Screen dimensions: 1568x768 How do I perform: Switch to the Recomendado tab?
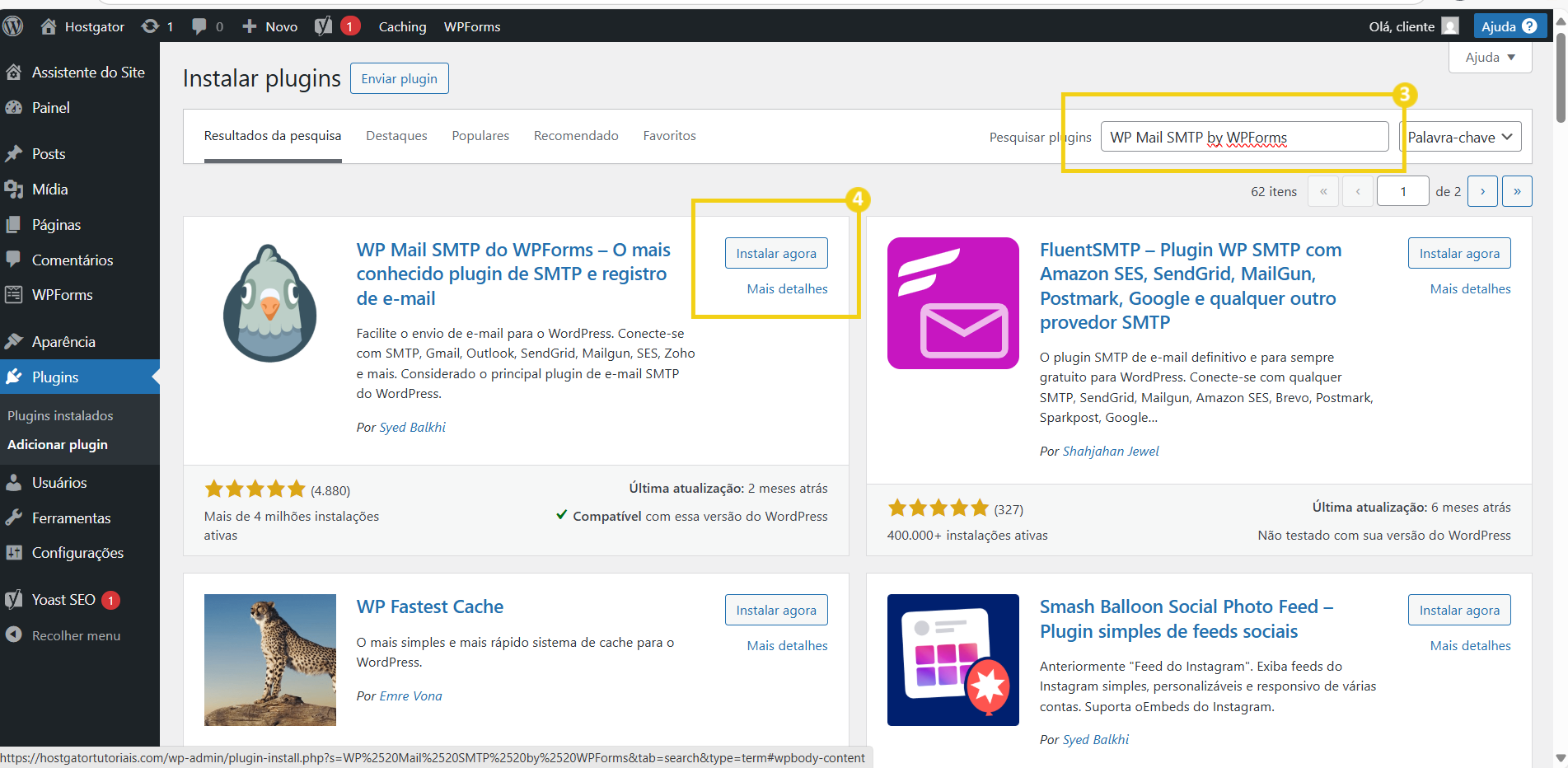[x=576, y=136]
